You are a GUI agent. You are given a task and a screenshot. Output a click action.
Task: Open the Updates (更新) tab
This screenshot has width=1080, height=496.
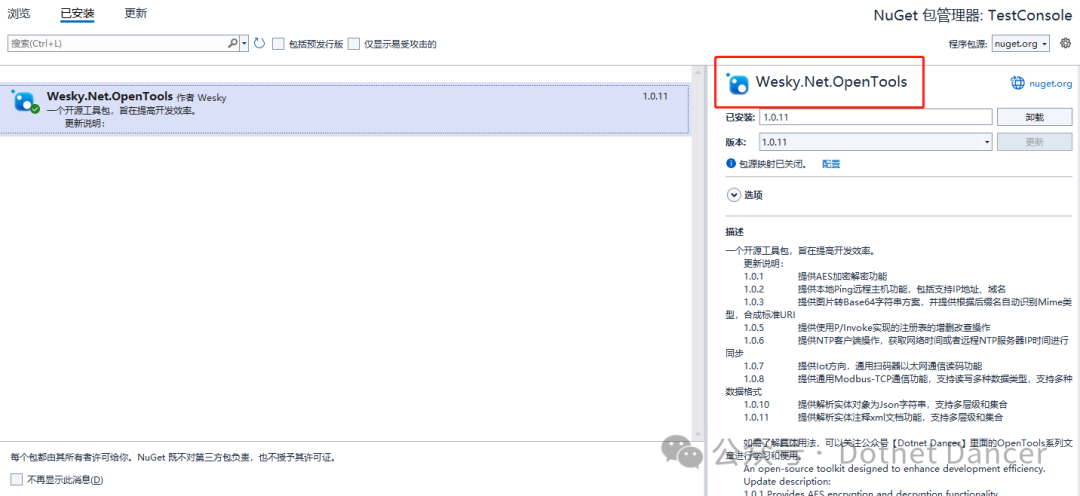[x=136, y=13]
